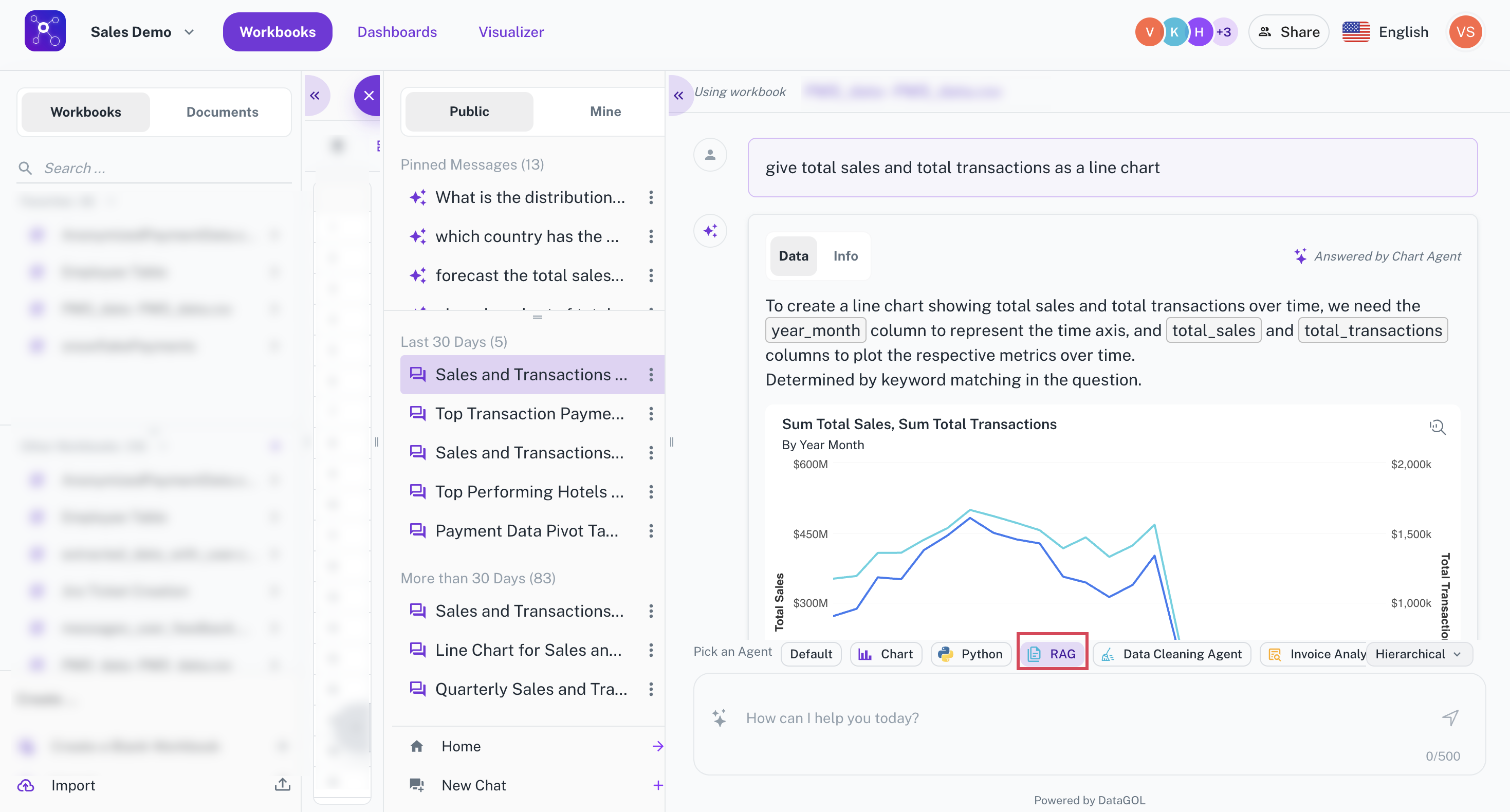Viewport: 1510px width, 812px height.
Task: Open the Visualizer tab
Action: (x=510, y=32)
